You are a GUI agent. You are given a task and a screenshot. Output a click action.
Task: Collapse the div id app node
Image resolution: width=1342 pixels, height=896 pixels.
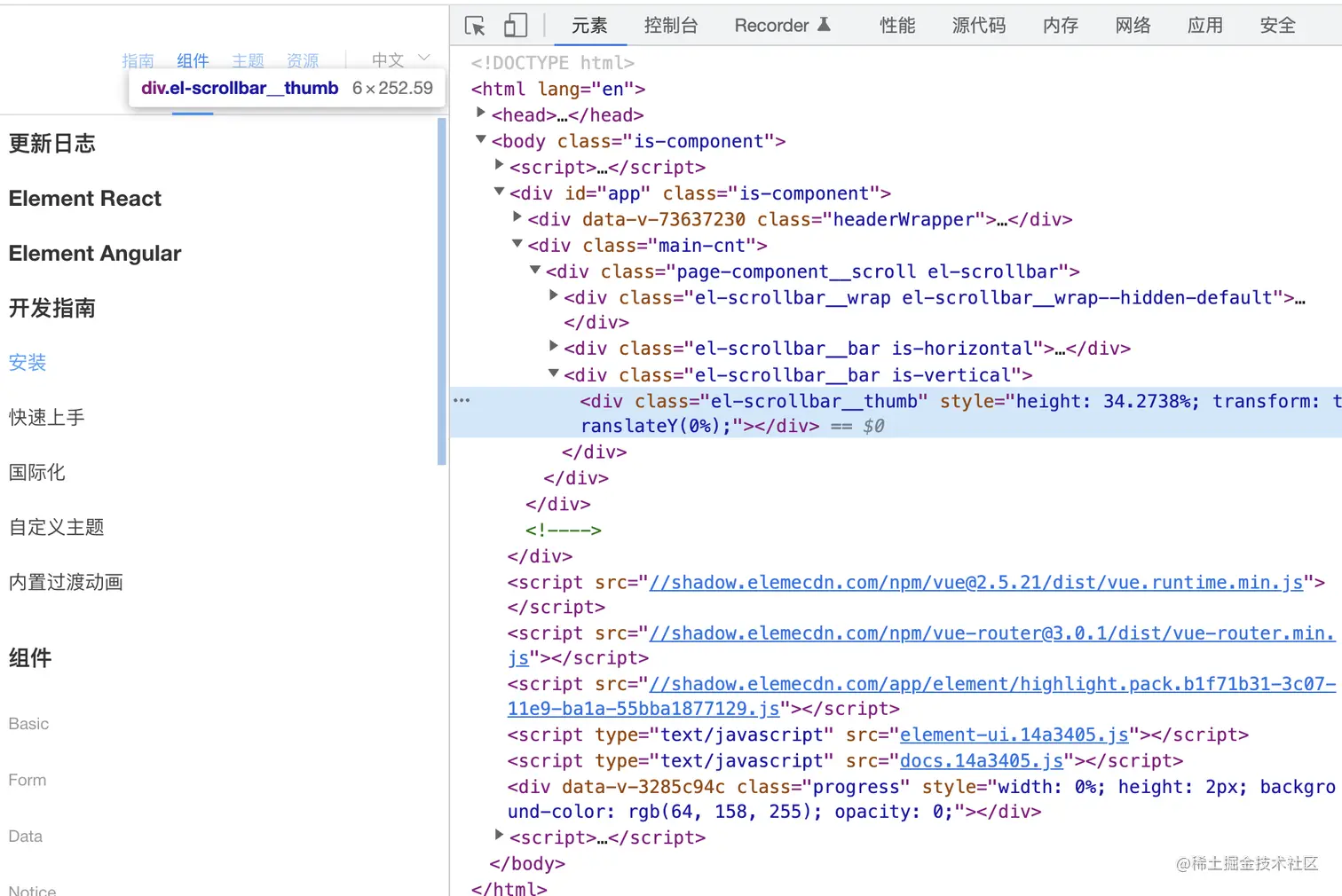point(499,192)
